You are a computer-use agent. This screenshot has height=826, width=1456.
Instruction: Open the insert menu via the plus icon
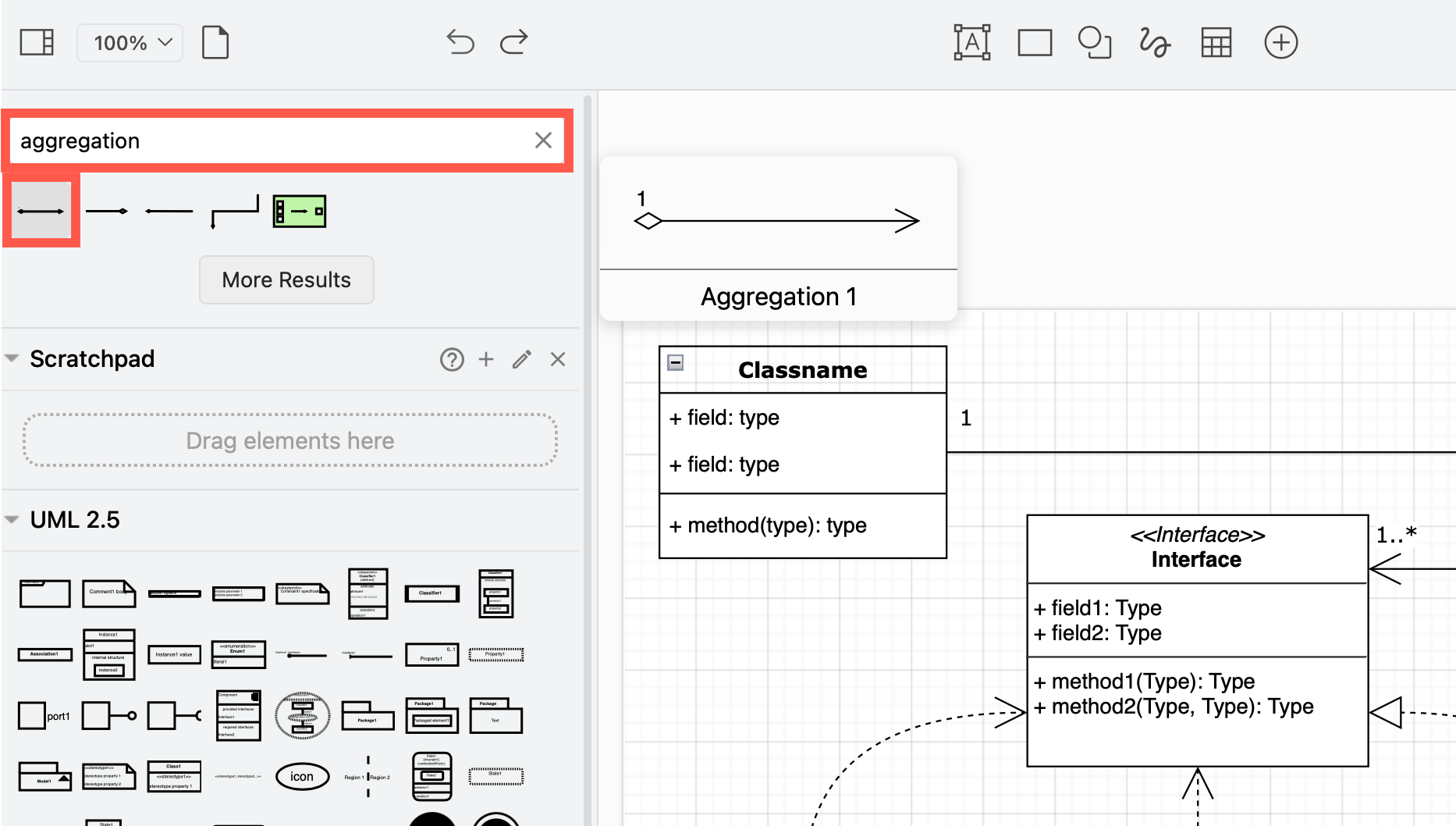[1280, 42]
